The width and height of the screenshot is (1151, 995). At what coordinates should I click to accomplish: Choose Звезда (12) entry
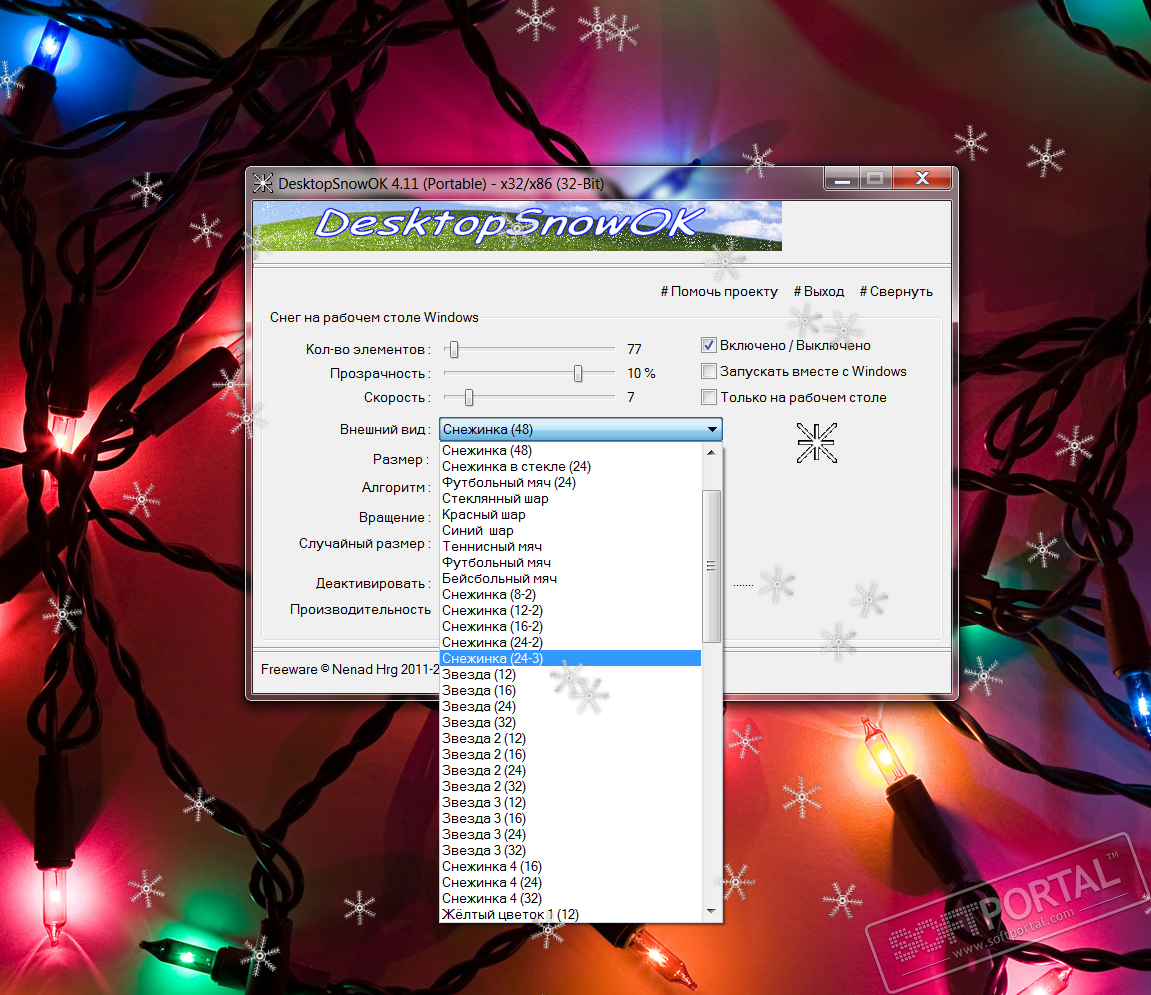570,675
